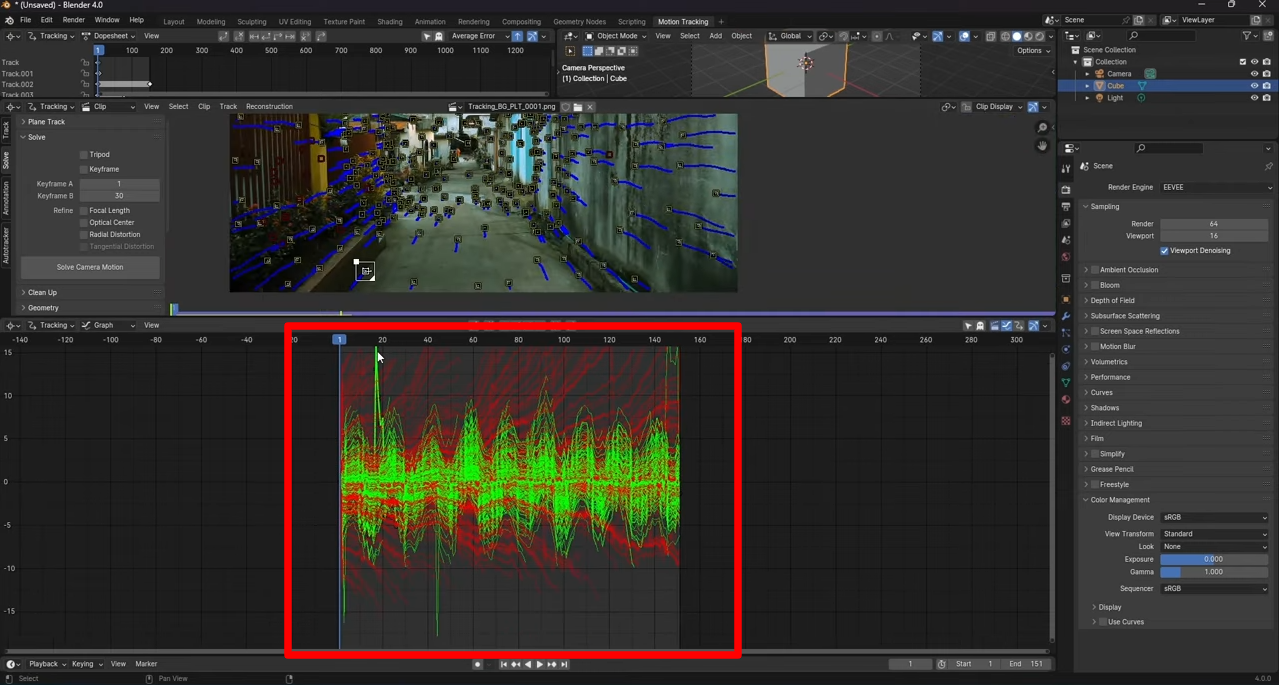Image resolution: width=1279 pixels, height=685 pixels.
Task: Unlink the Tracking_BG_PLT_0001.png clip with X
Action: click(590, 107)
